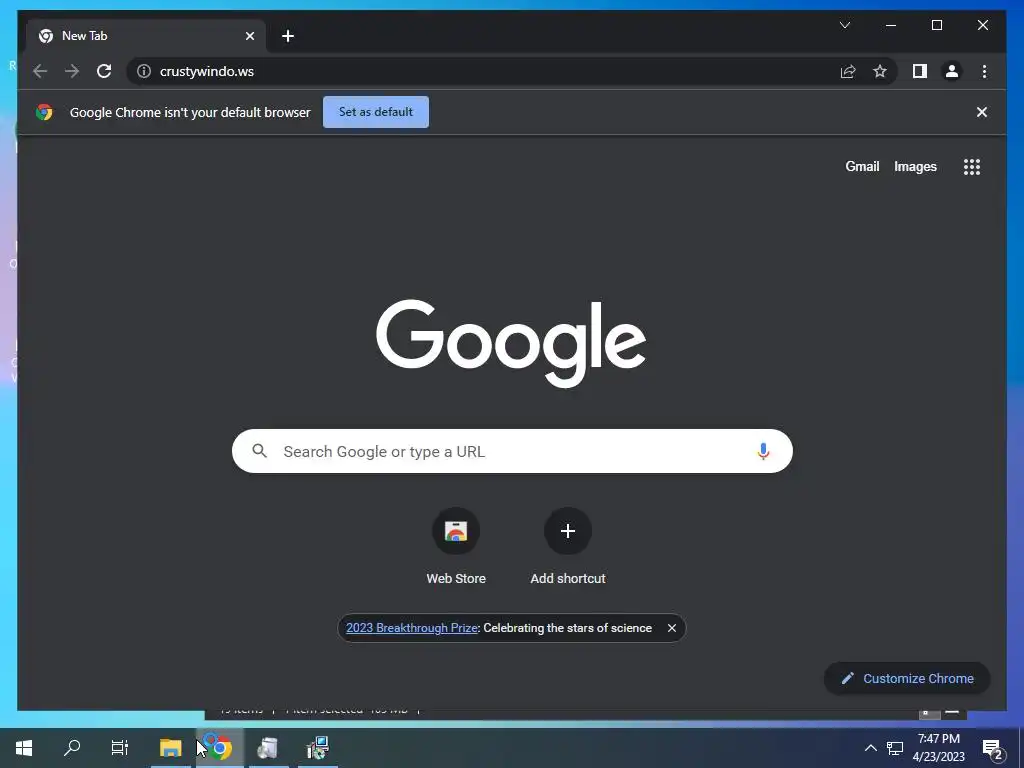Viewport: 1024px width, 768px height.
Task: Start voice search with the microphone
Action: click(x=763, y=451)
